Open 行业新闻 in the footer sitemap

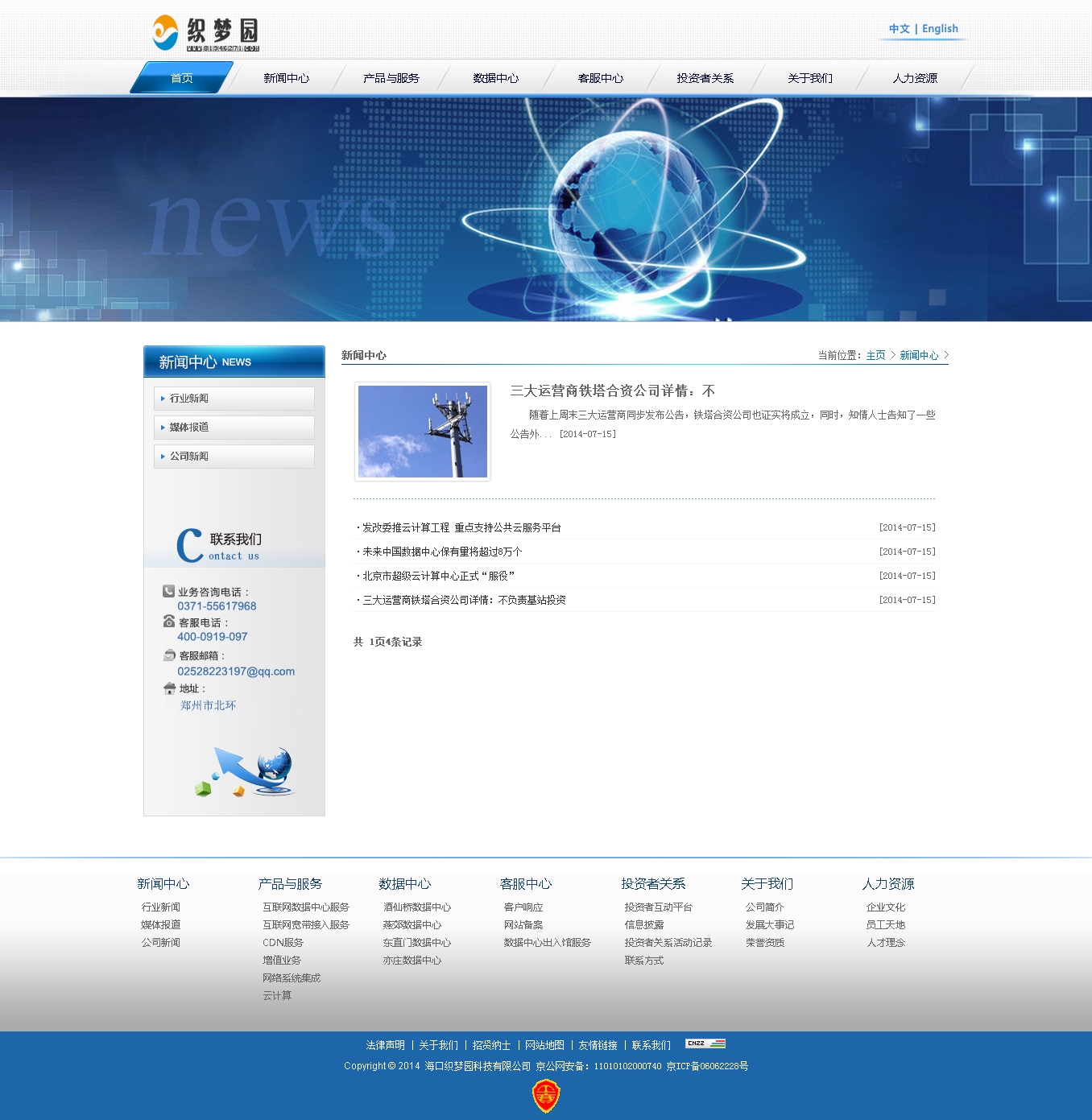pos(161,907)
